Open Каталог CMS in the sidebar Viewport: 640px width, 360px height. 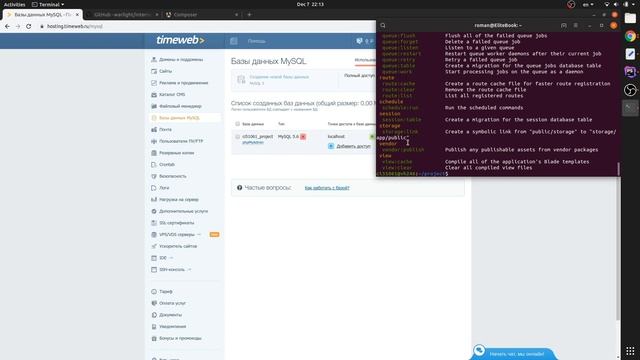pos(172,94)
